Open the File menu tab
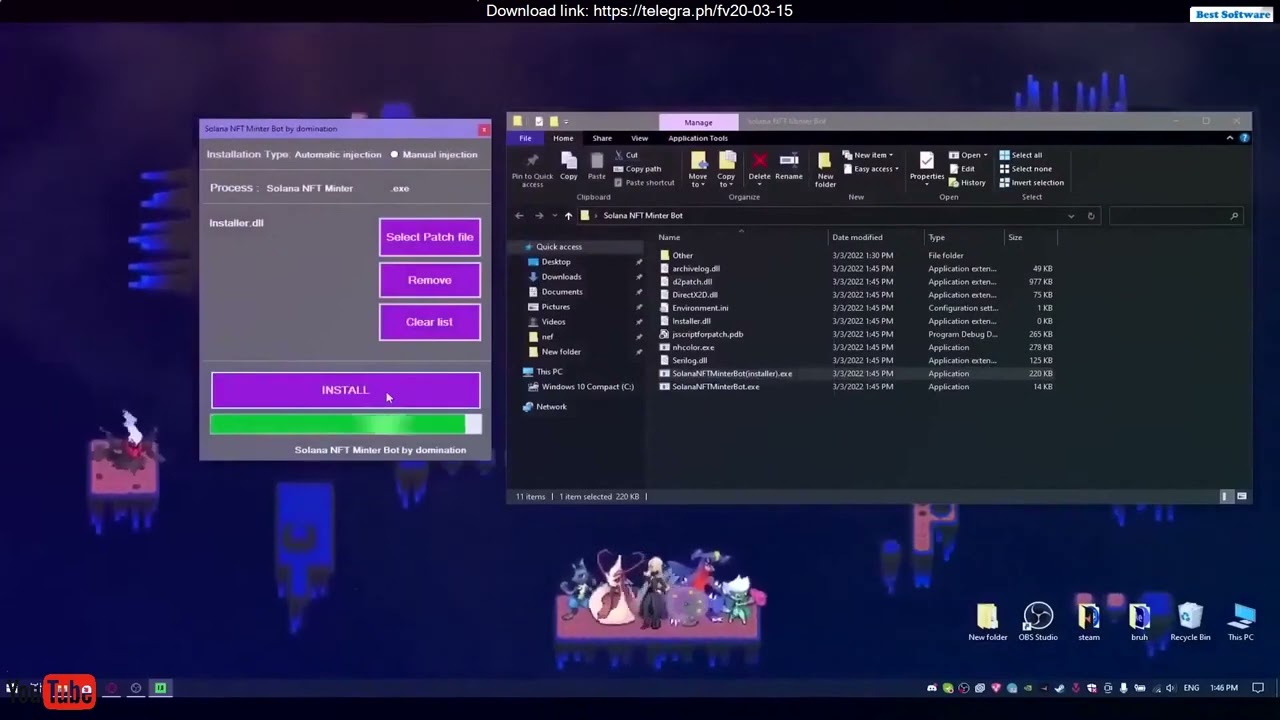This screenshot has height=720, width=1280. coord(525,138)
